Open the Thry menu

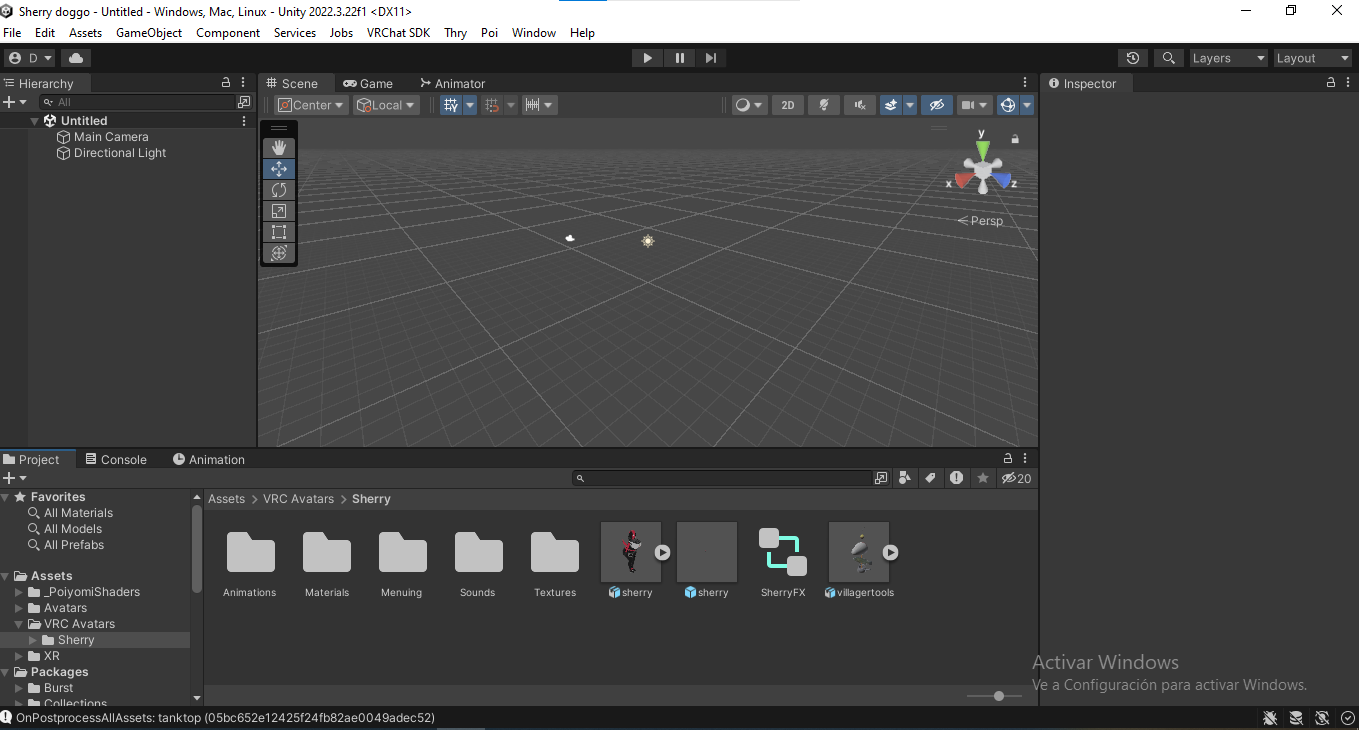(455, 33)
